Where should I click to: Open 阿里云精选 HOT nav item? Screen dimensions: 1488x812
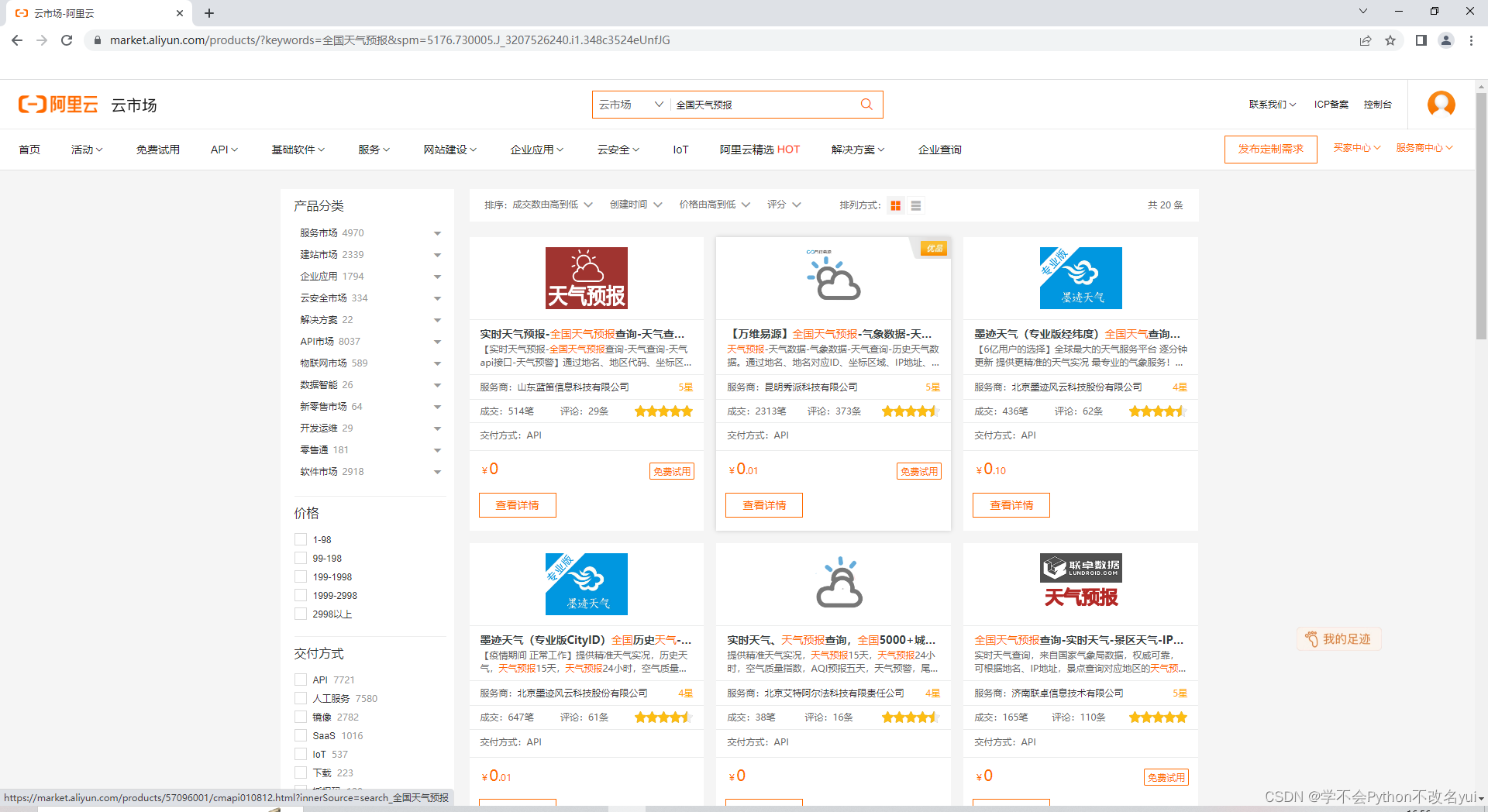(759, 150)
